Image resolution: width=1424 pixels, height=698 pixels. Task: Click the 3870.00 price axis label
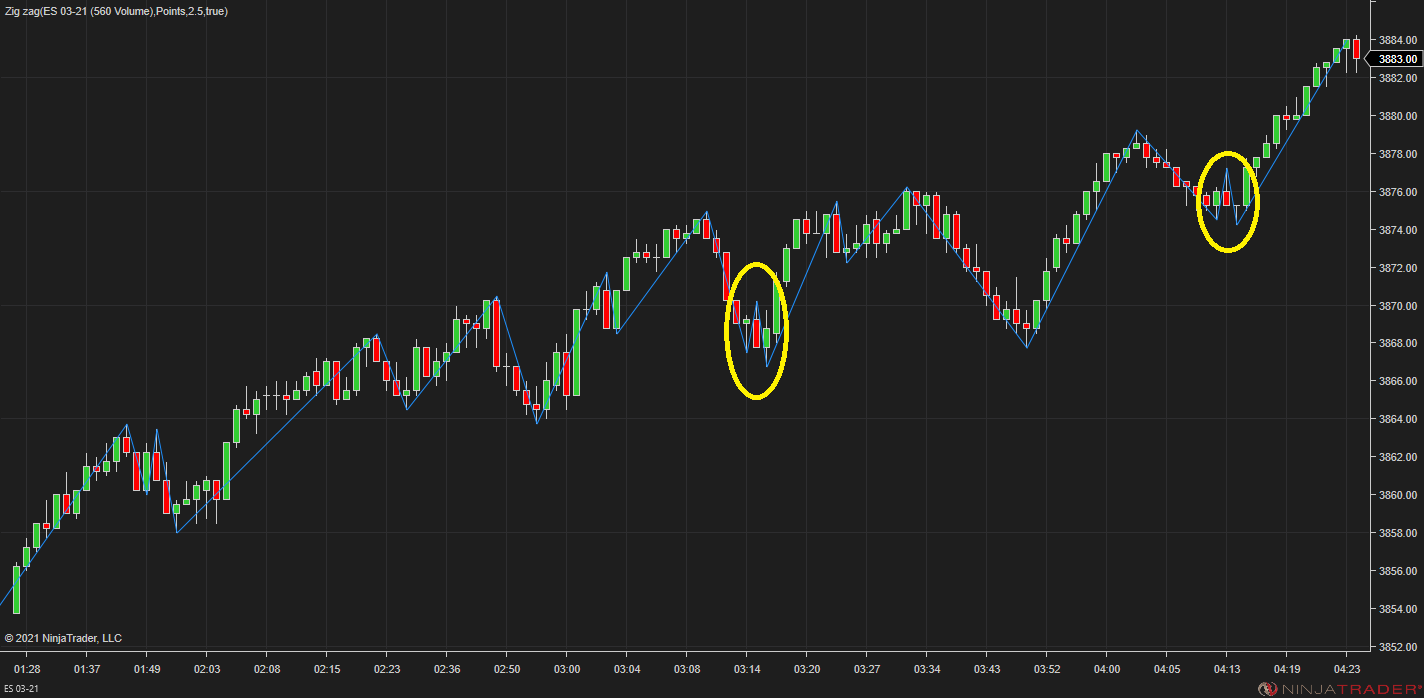(x=1398, y=306)
